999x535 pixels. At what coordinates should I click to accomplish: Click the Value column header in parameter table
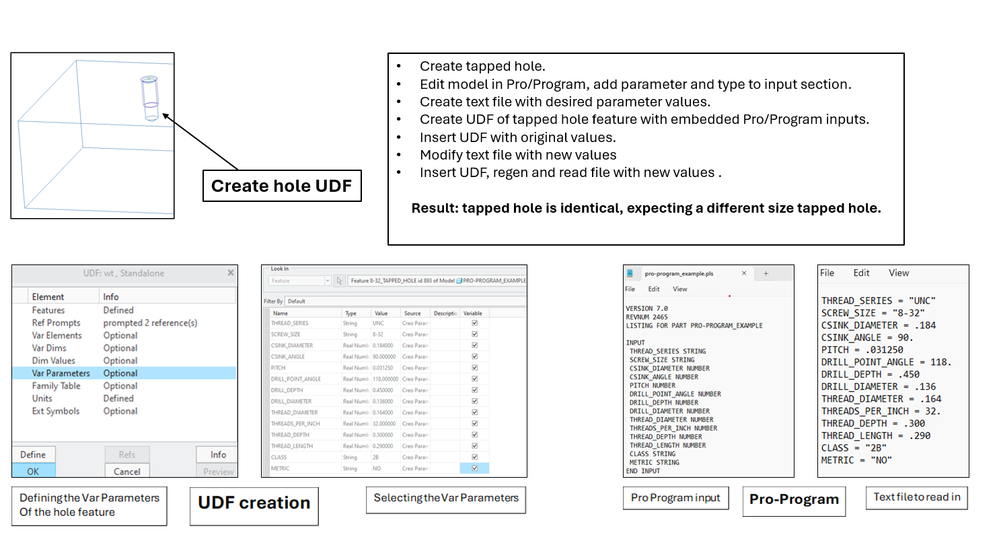pyautogui.click(x=385, y=313)
